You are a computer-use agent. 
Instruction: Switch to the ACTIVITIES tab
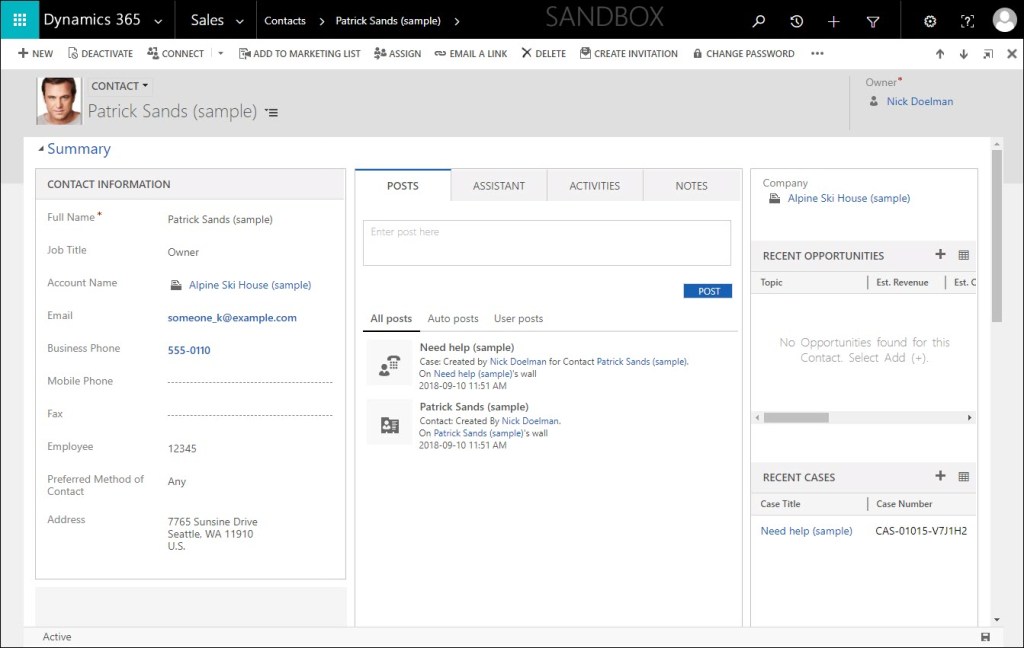coord(595,185)
